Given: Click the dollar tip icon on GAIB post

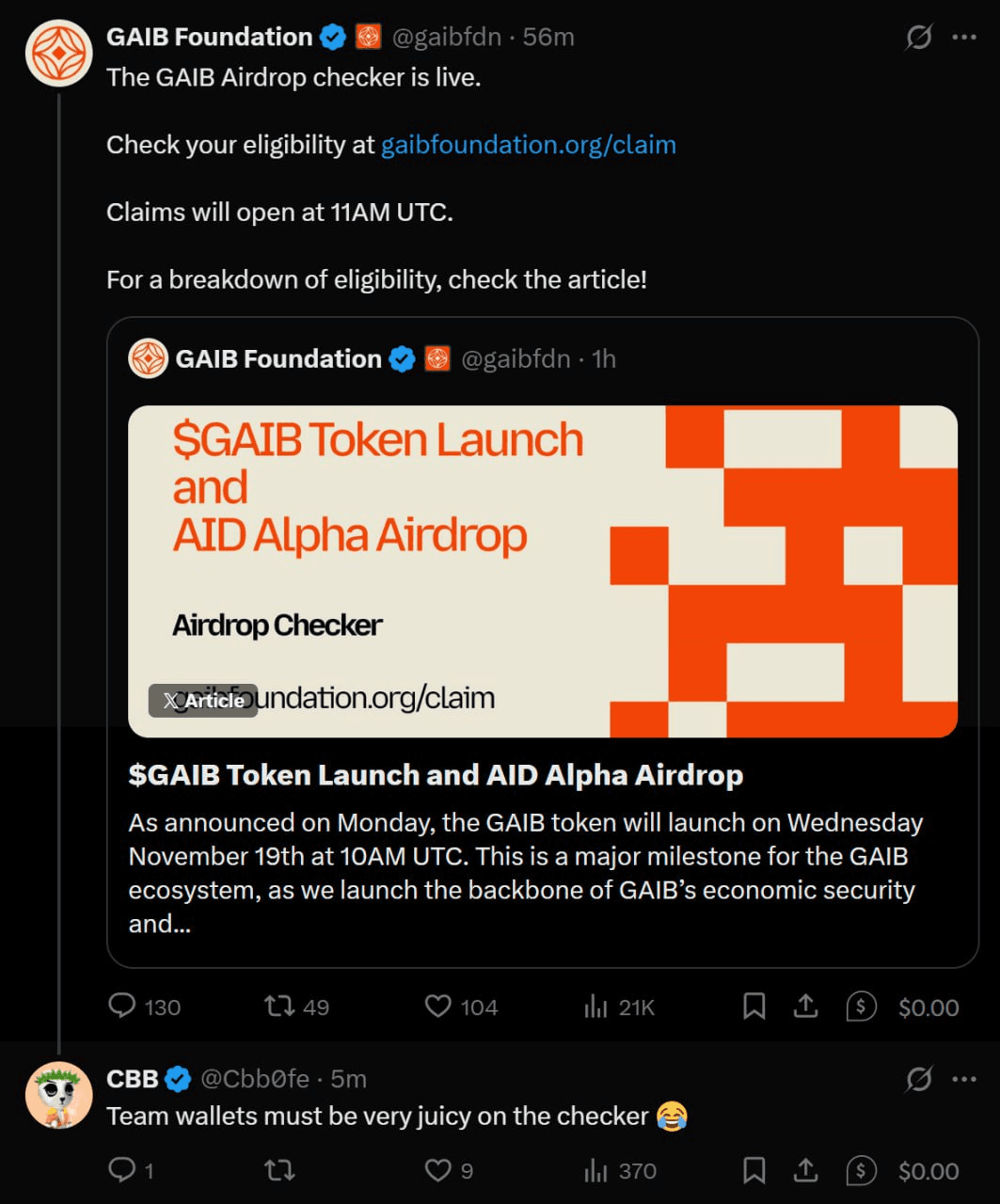Looking at the screenshot, I should click(861, 1006).
